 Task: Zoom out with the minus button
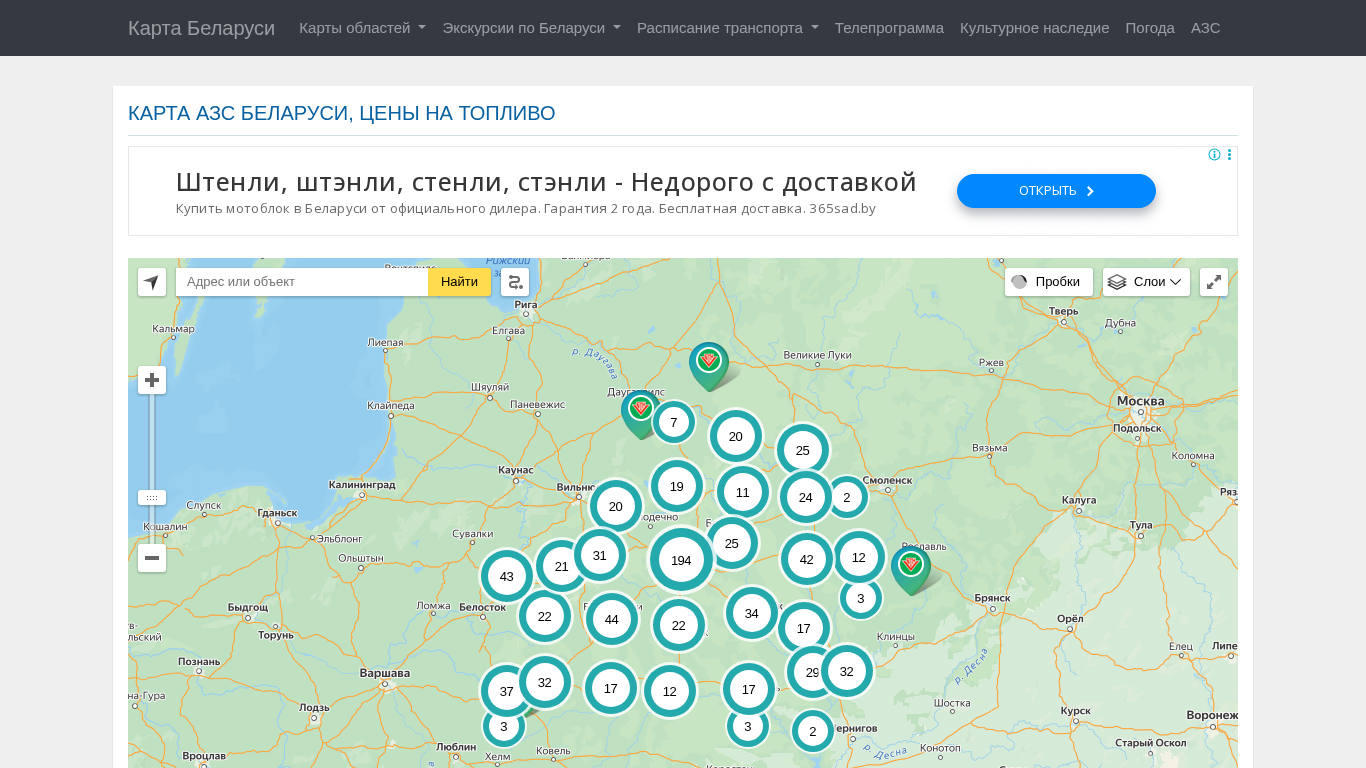[x=152, y=558]
